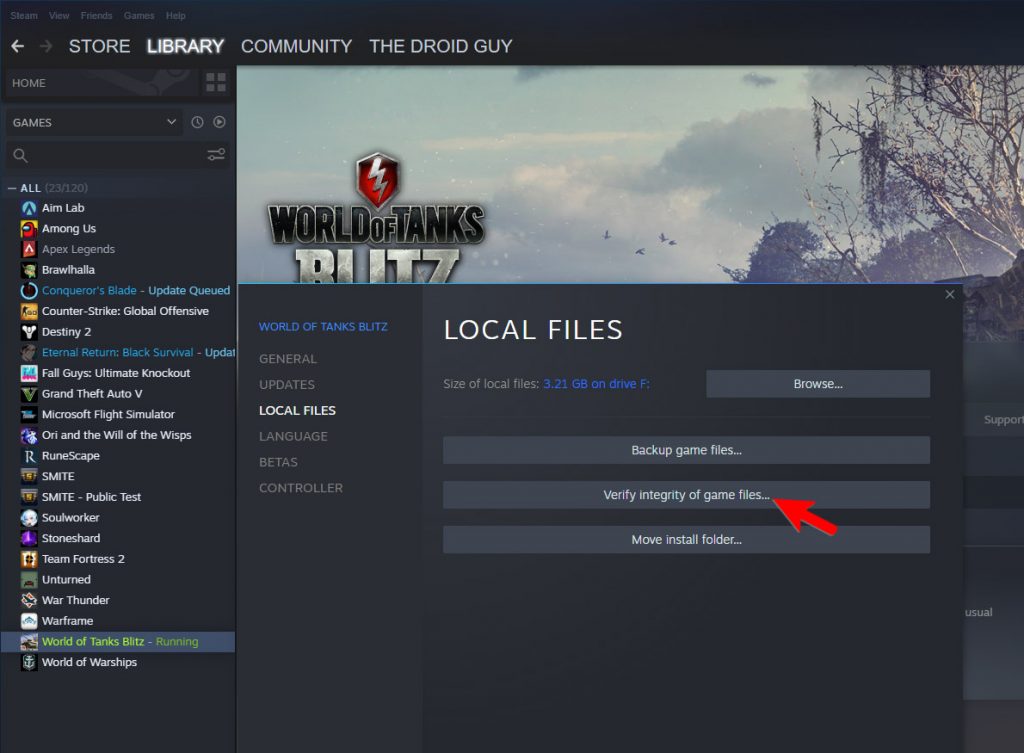This screenshot has height=753, width=1024.
Task: Click WORLD OF TANKS BLITZ dialog title
Action: click(323, 327)
